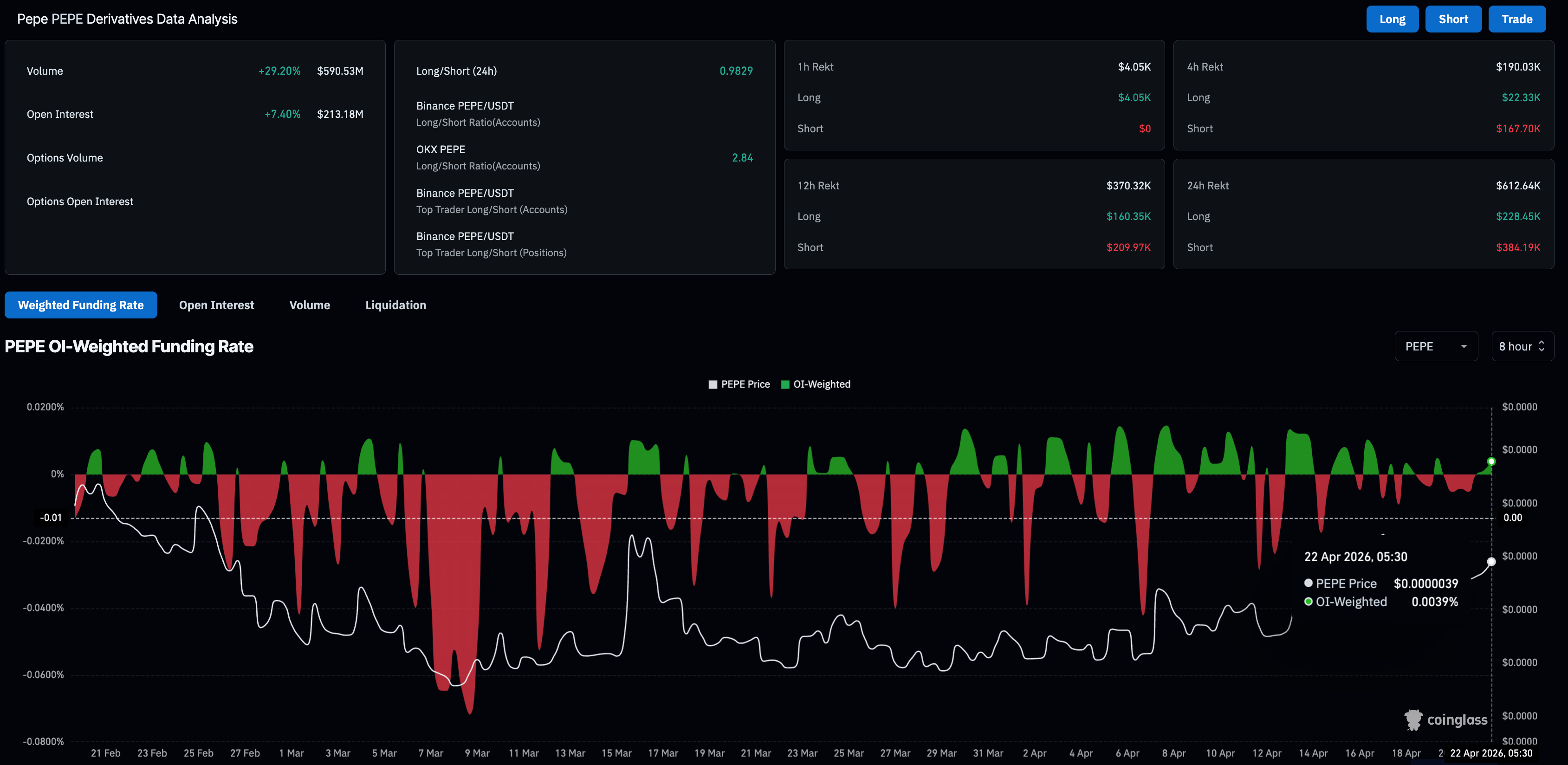This screenshot has width=1568, height=765.
Task: Click the white PEPE Price legend square
Action: [713, 384]
